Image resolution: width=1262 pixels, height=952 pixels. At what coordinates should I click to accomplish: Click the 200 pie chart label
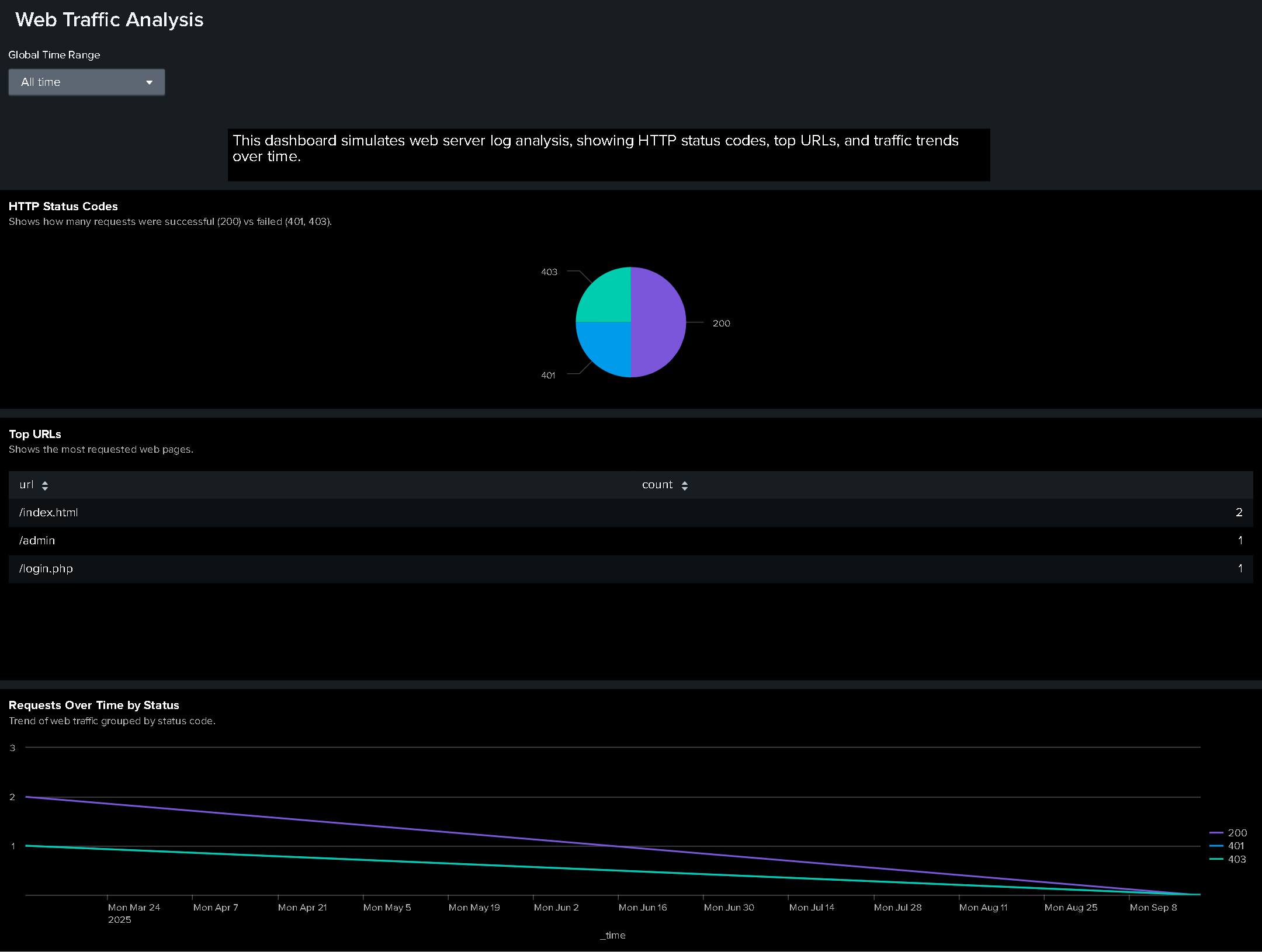(x=721, y=324)
